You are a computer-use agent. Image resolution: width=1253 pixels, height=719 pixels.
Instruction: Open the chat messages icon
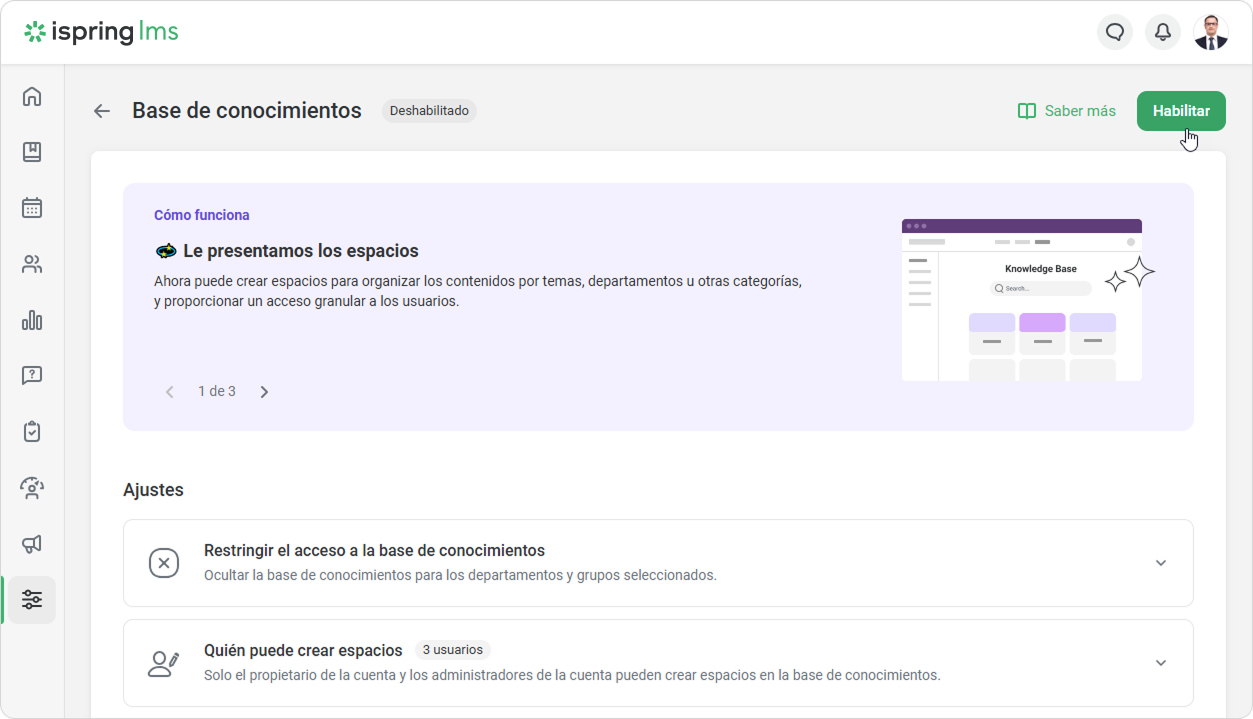pos(1115,32)
